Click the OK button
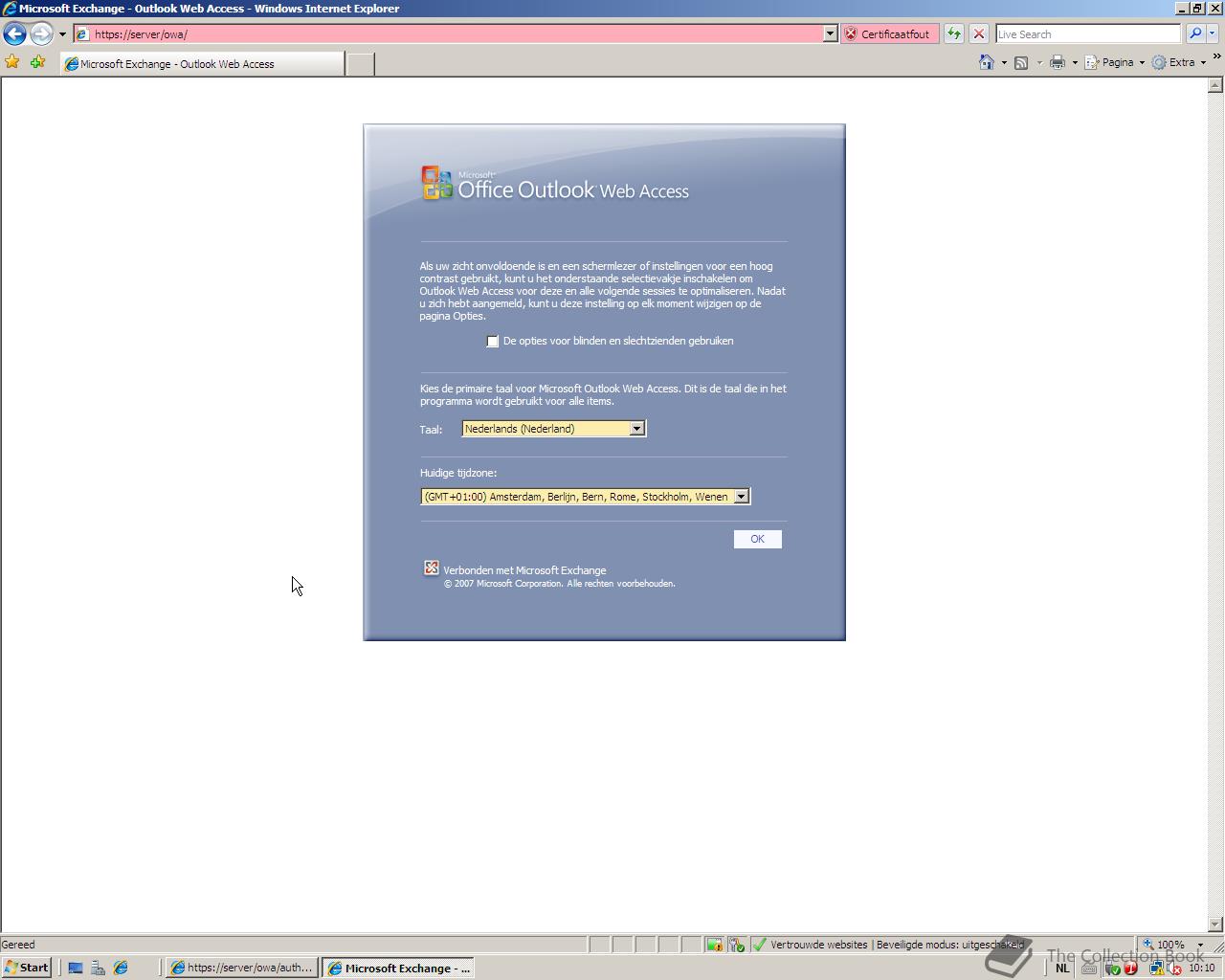The height and width of the screenshot is (980, 1225). click(758, 540)
